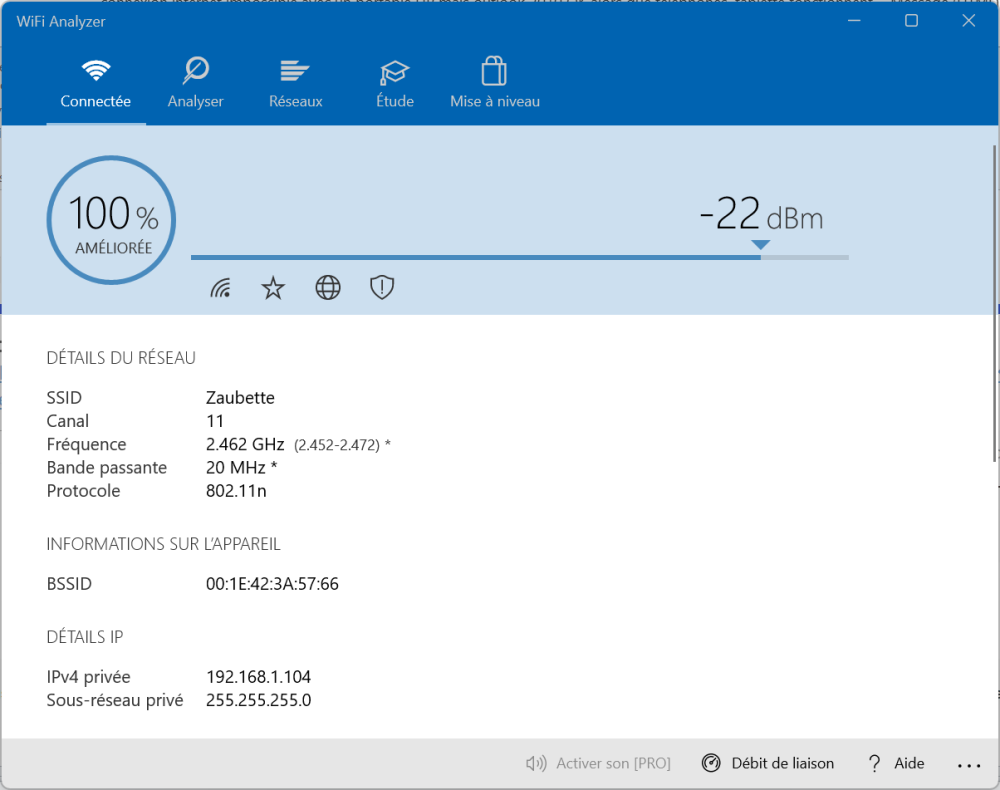Maximize the WiFi Analyzer window
1000x790 pixels.
tap(911, 21)
